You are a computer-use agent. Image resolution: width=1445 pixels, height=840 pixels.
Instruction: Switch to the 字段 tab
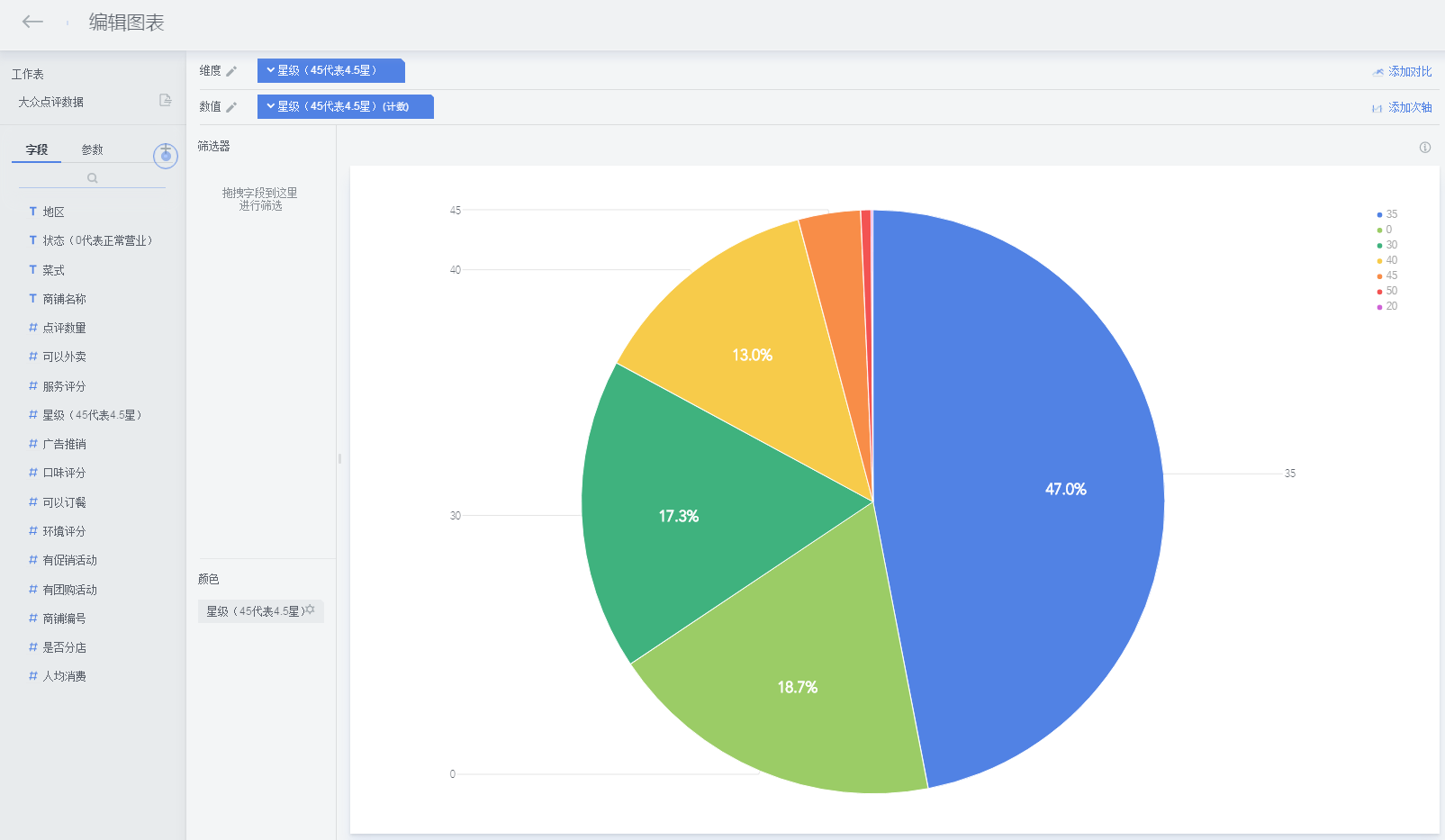pos(37,150)
